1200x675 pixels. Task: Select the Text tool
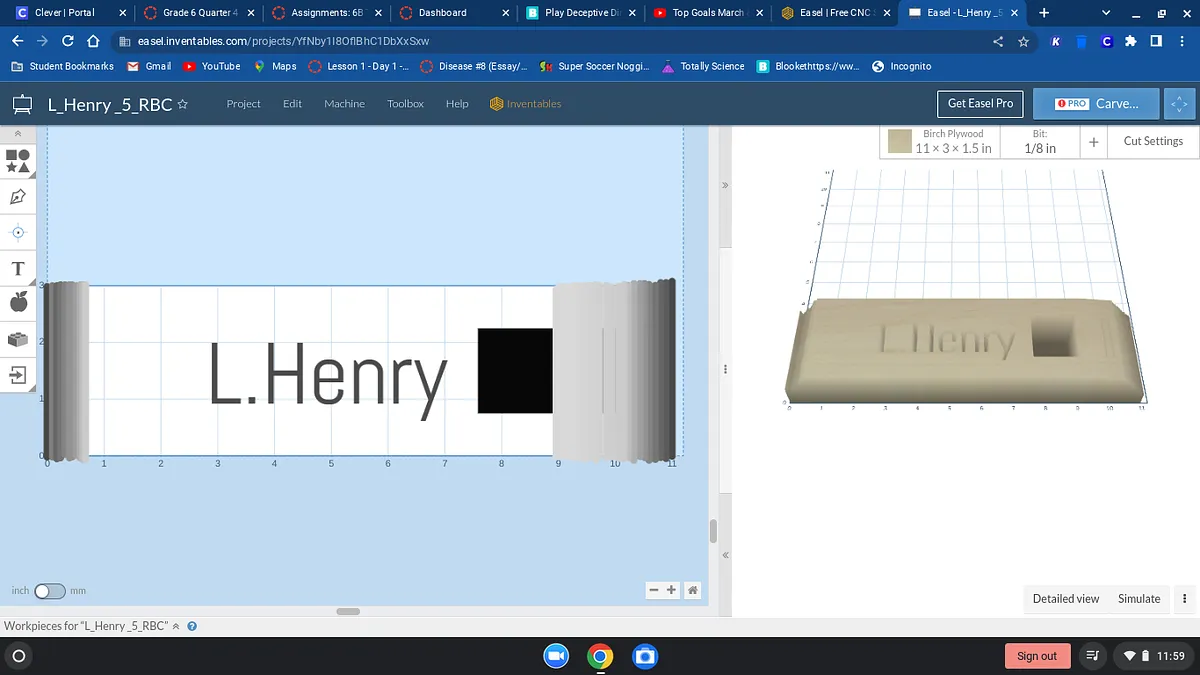[18, 269]
